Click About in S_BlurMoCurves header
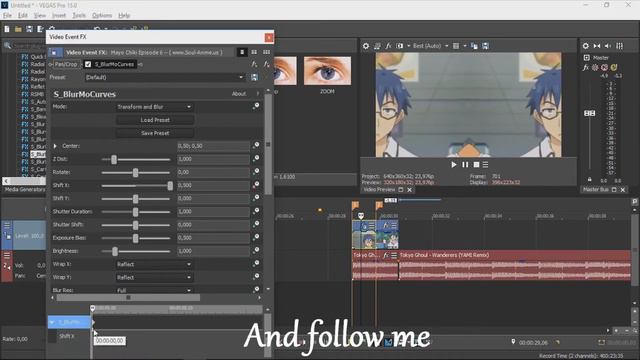The image size is (640, 360). 239,94
